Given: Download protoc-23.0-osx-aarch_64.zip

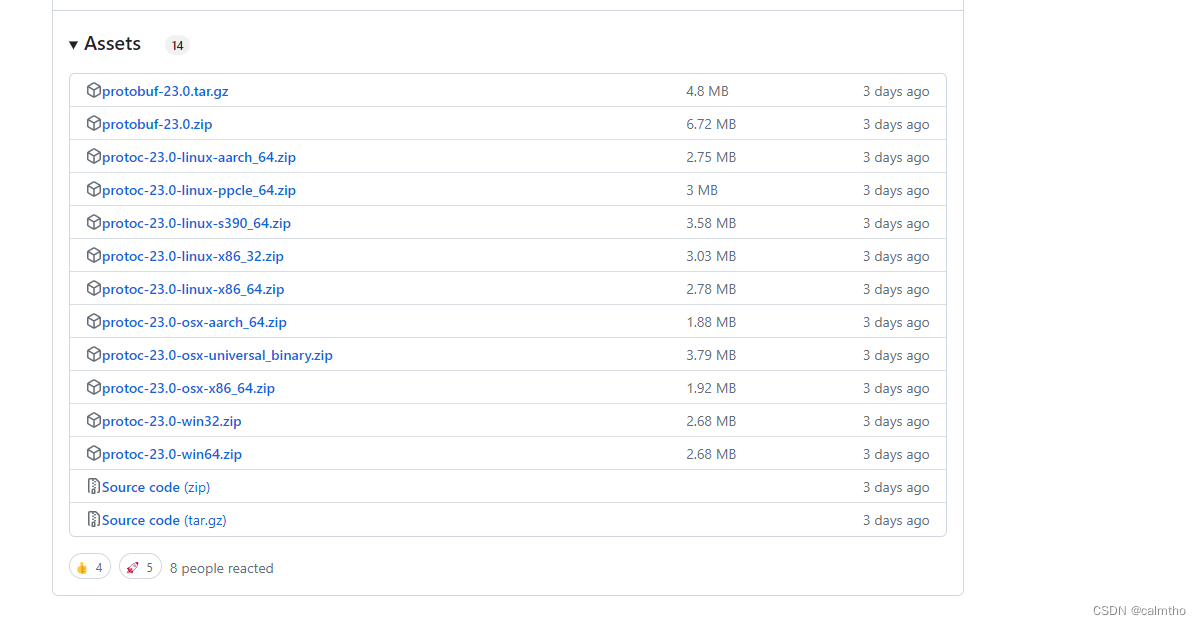Looking at the screenshot, I should [x=194, y=322].
